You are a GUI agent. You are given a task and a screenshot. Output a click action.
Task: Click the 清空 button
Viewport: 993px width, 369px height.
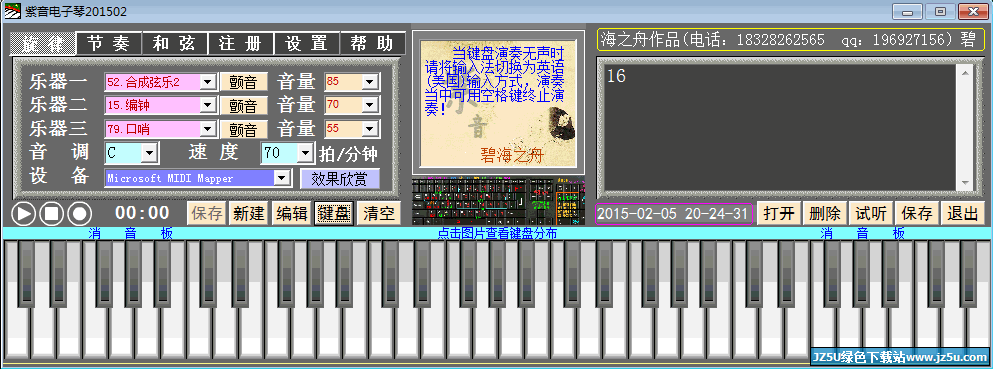378,213
